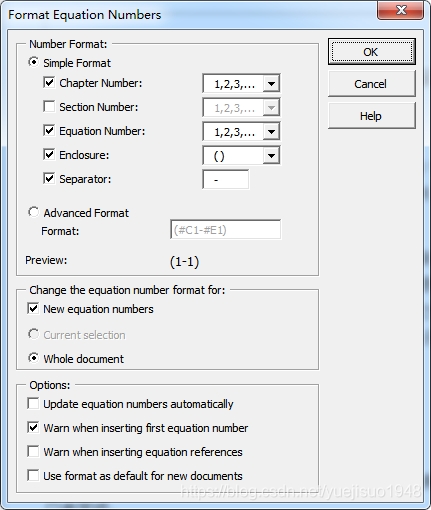Image resolution: width=431 pixels, height=510 pixels.
Task: Open the Enclosure style dropdown
Action: pos(241,155)
